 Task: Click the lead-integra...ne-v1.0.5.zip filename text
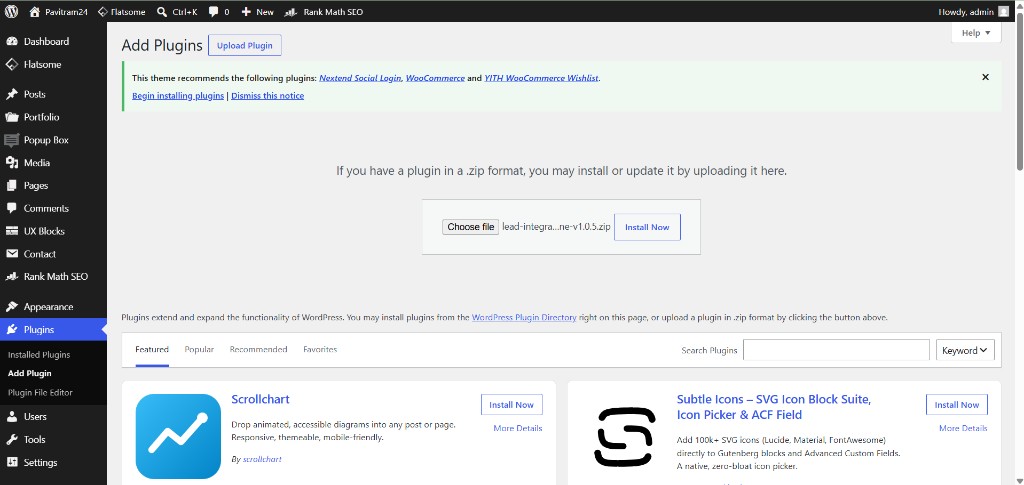(556, 227)
